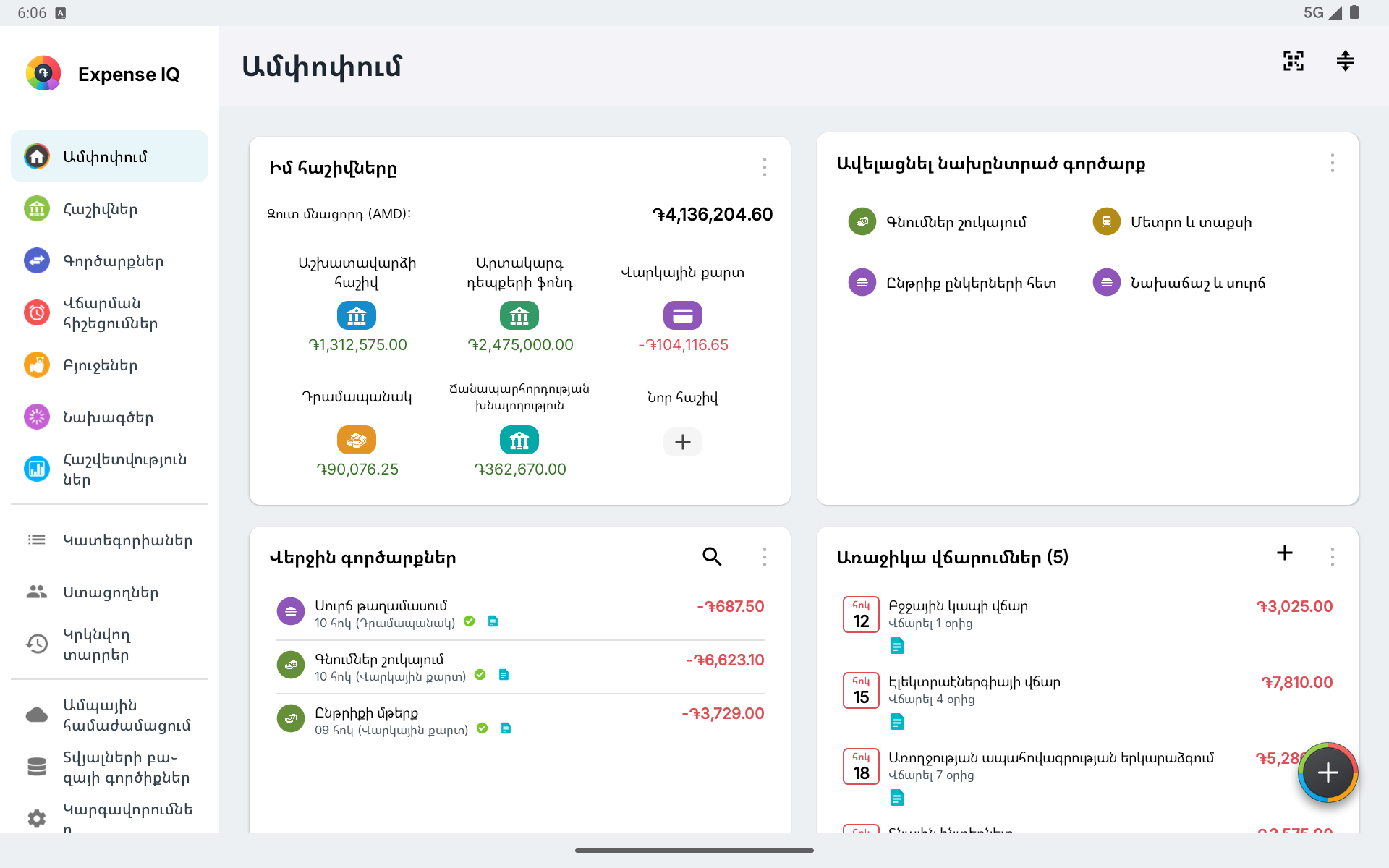
Task: Open Վճարման հիշեցումներ in the sidebar
Action: point(109,312)
